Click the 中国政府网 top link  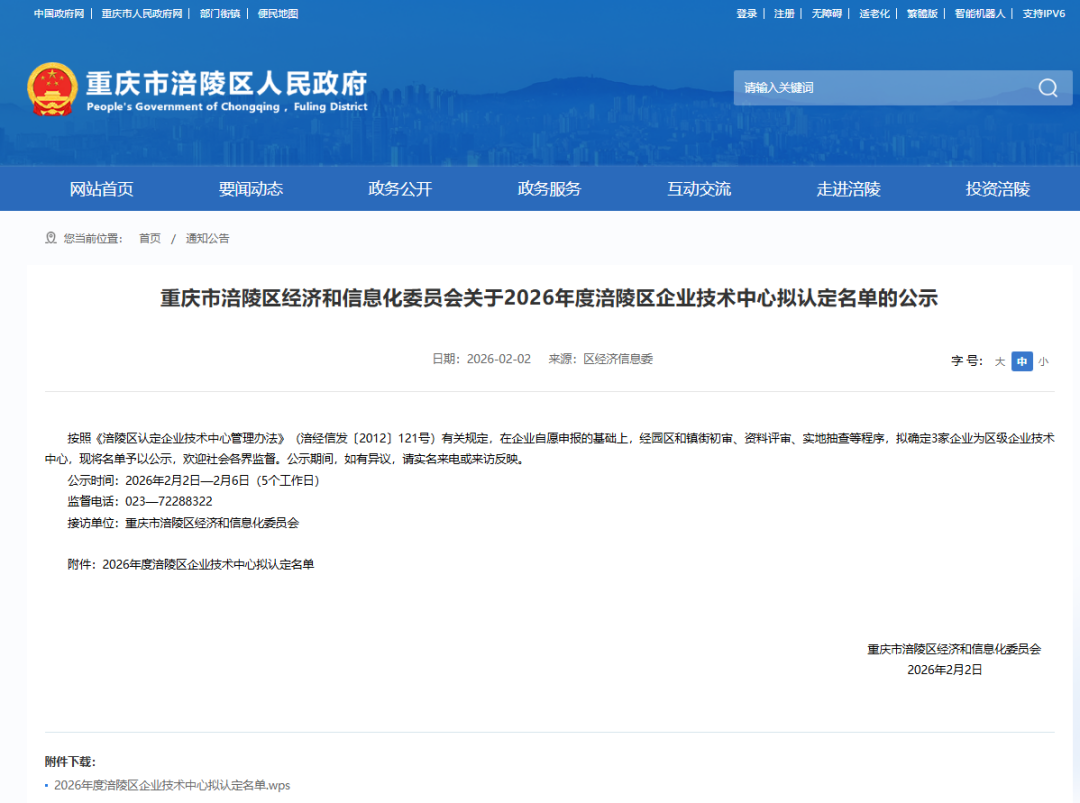[59, 14]
